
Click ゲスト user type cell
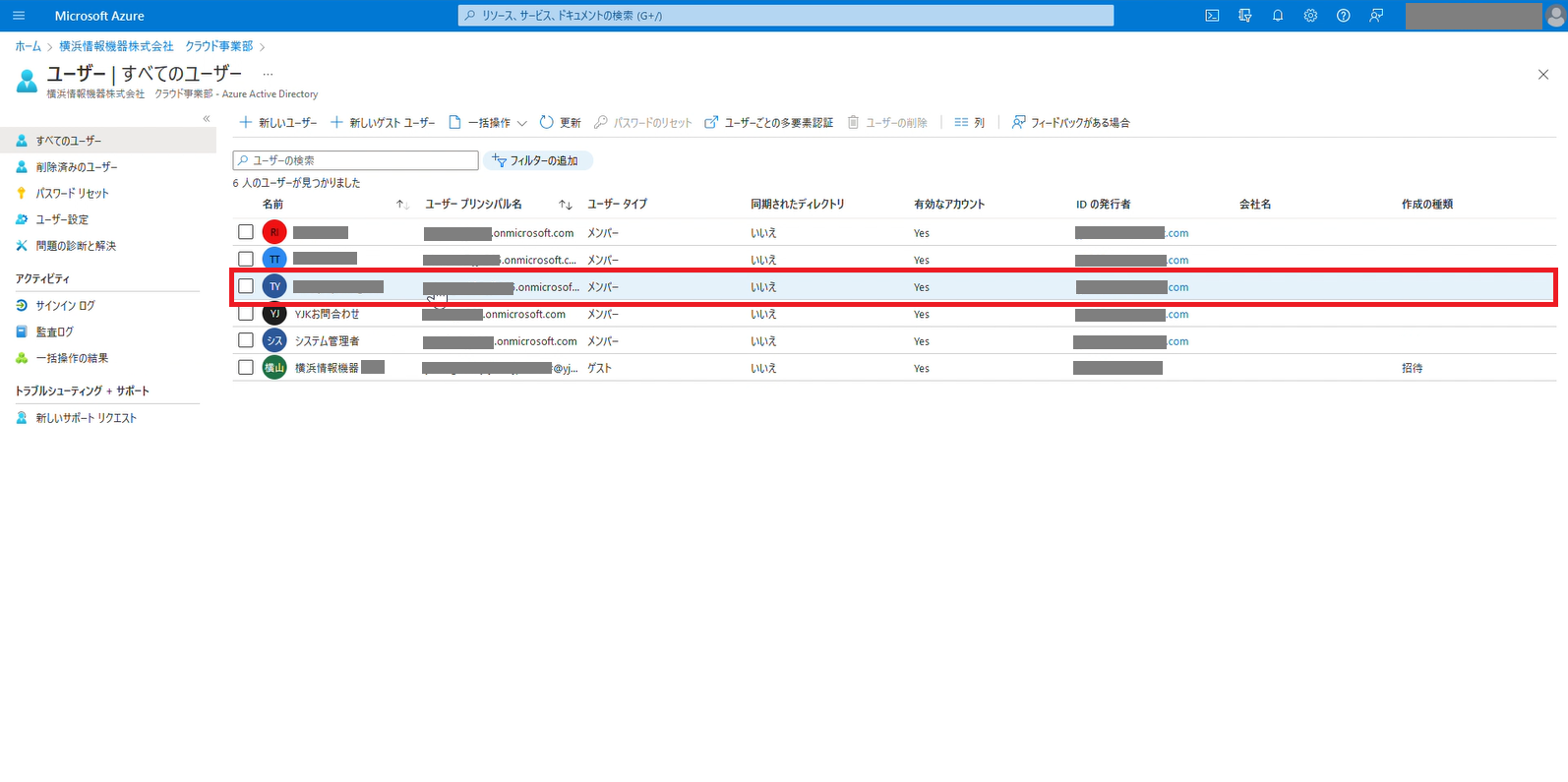pos(599,368)
